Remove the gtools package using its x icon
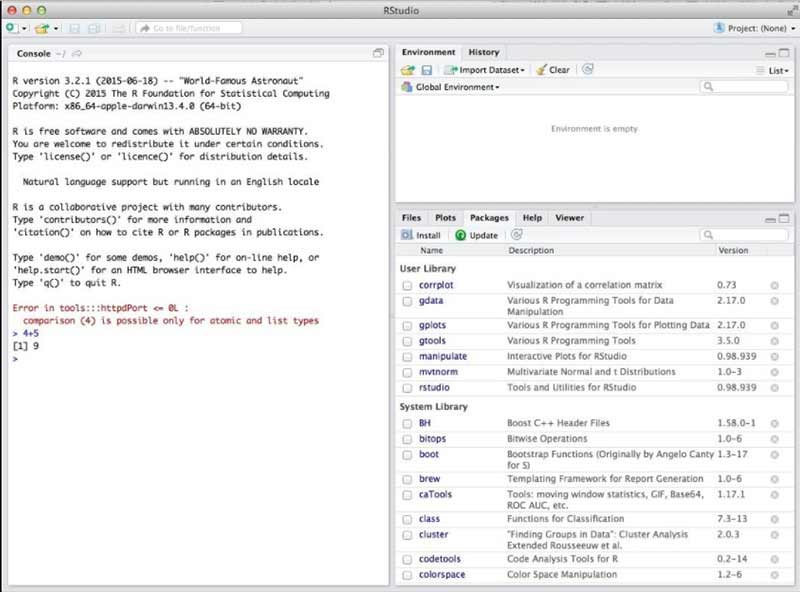Screen dimensions: 800x592 [x=774, y=341]
